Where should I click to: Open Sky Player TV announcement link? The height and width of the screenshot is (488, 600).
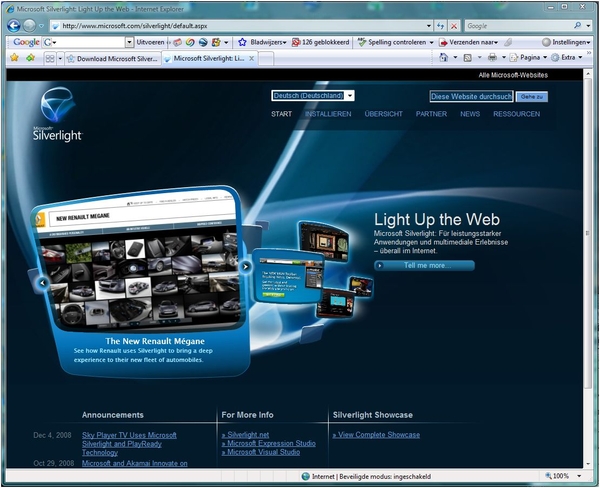(x=129, y=444)
